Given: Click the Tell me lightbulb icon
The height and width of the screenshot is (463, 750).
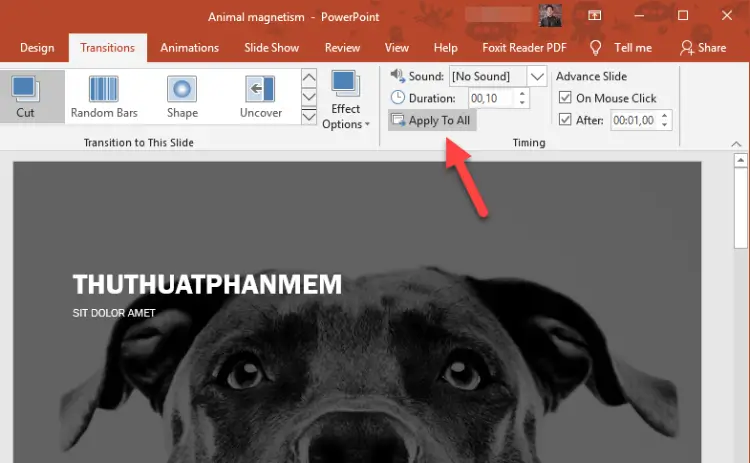Looking at the screenshot, I should [x=596, y=48].
